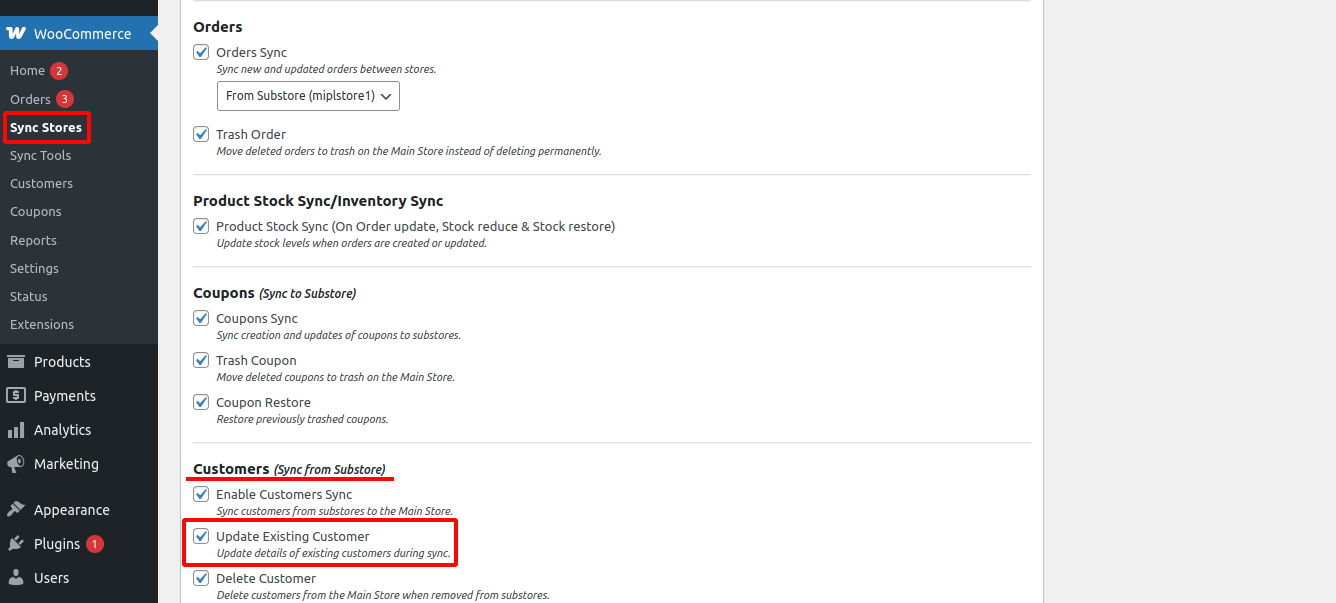
Task: Click the Plugins plug icon
Action: (16, 544)
